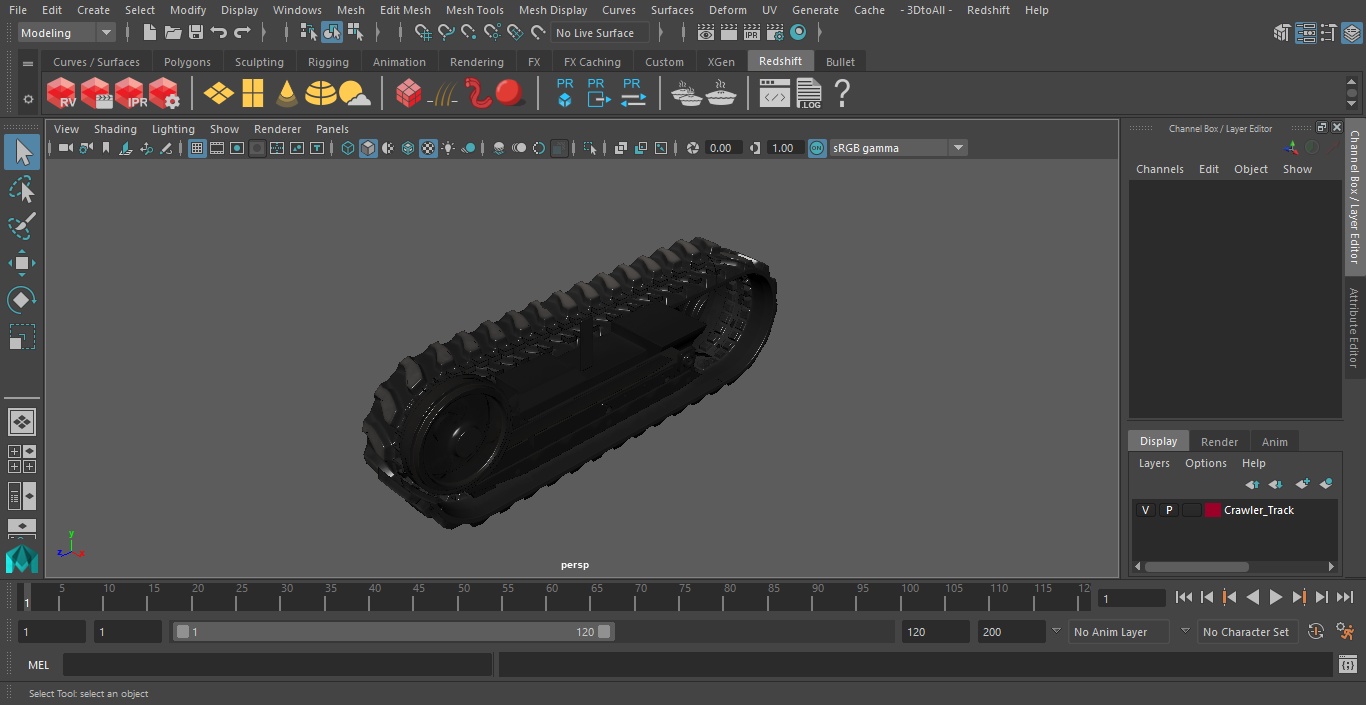Click the Undo arrow icon
The width and height of the screenshot is (1366, 705).
point(219,33)
